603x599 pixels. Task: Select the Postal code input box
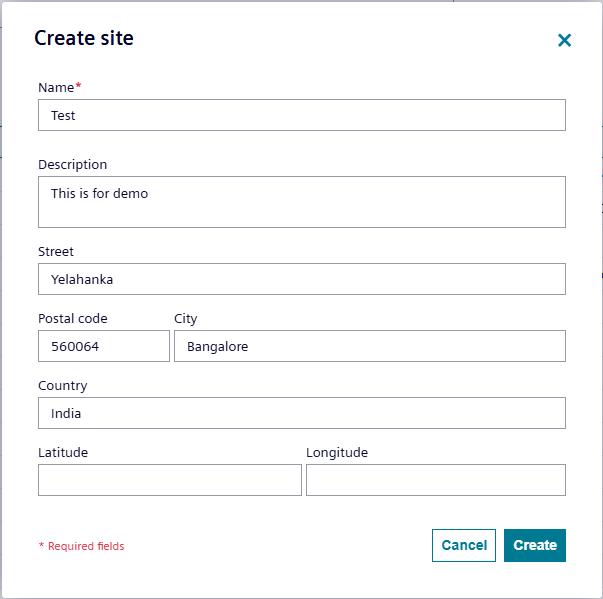coord(104,346)
